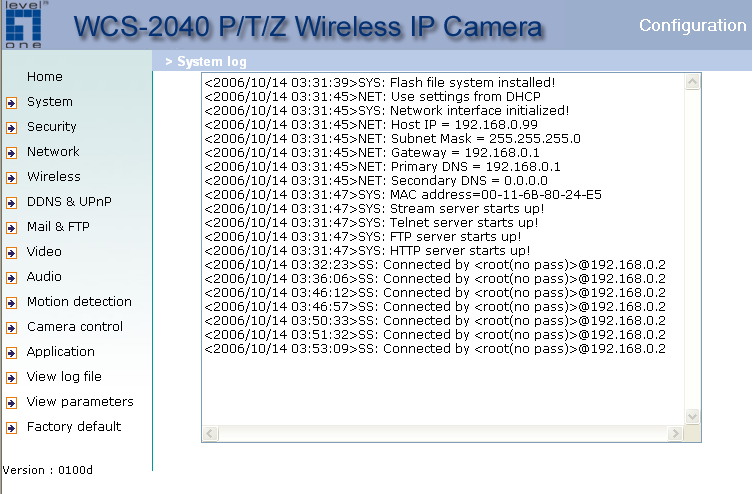754x494 pixels.
Task: Select View log file
Action: coord(64,377)
